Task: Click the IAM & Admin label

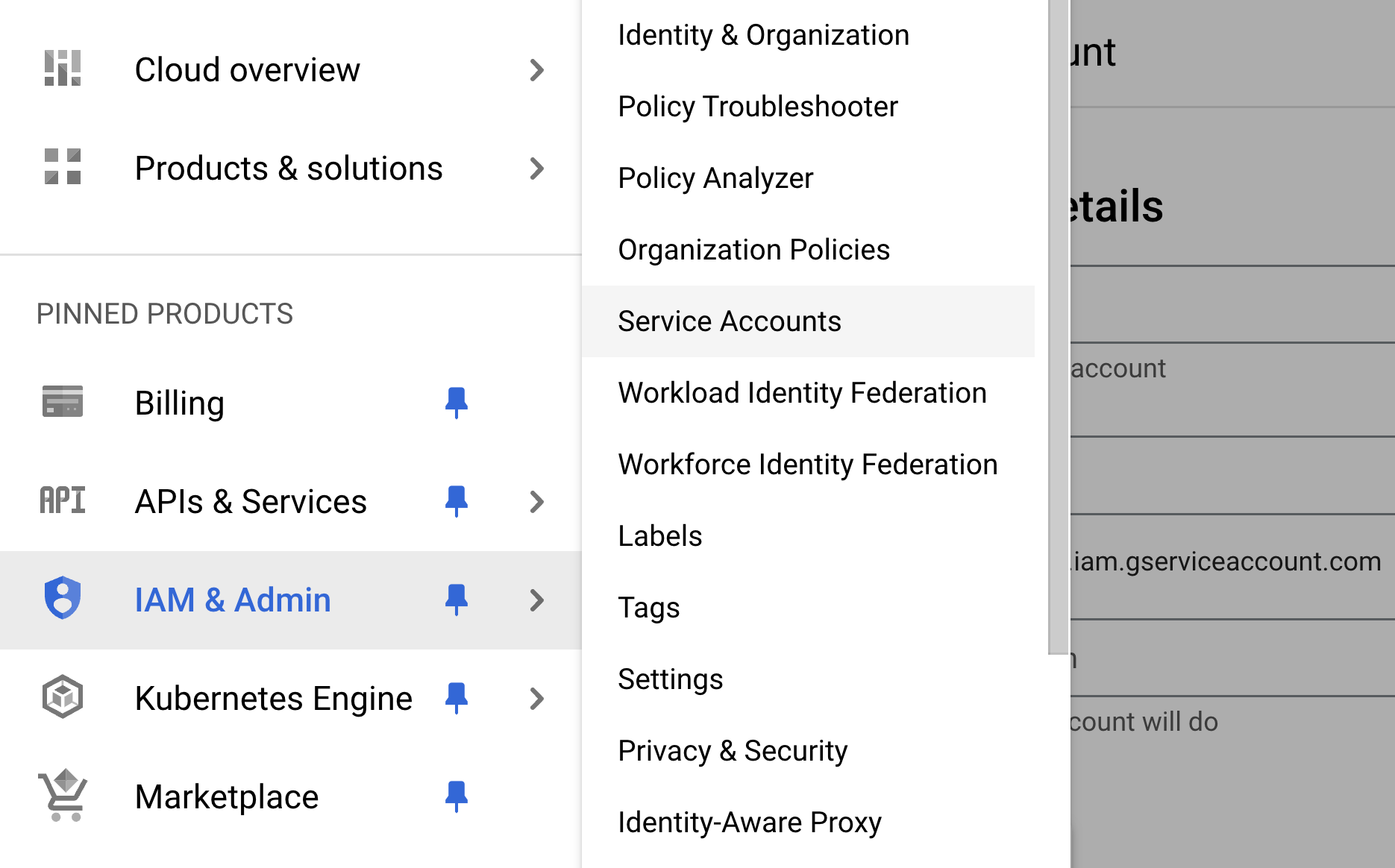Action: pos(233,600)
